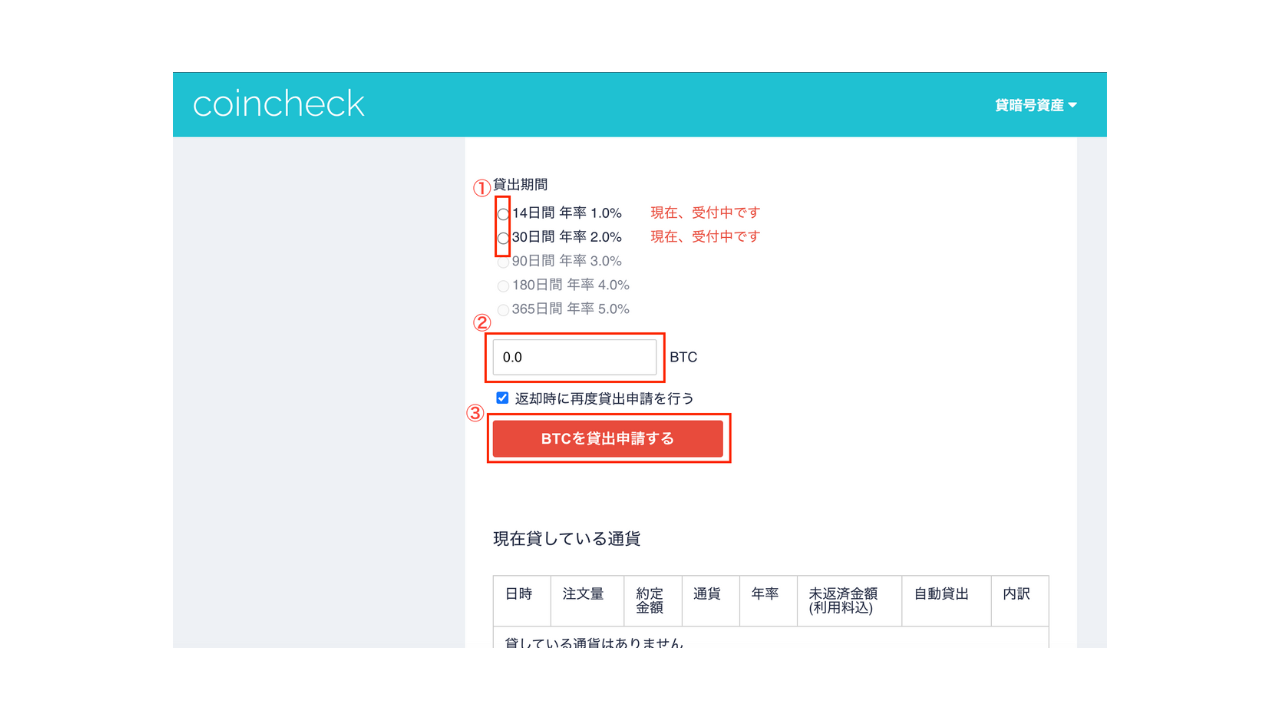Image resolution: width=1280 pixels, height=720 pixels.
Task: Click the 内訳 column header
Action: tap(1018, 593)
